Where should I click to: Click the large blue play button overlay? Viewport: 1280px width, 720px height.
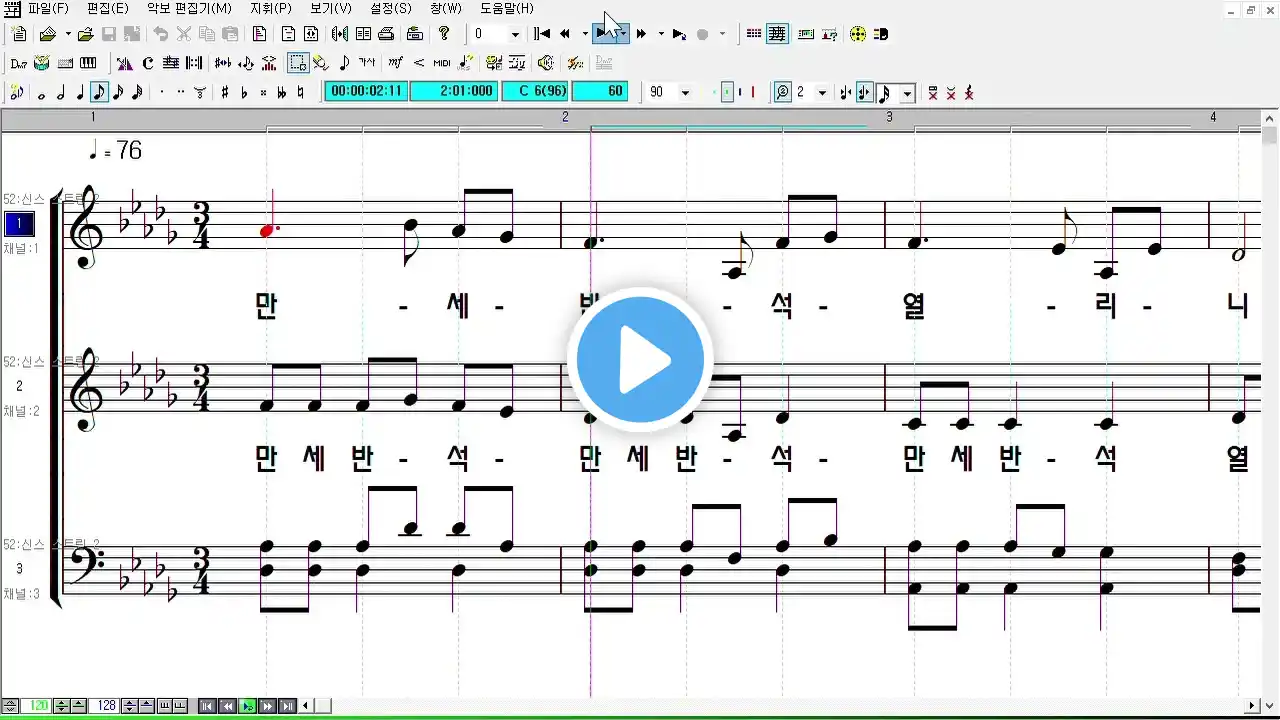click(640, 360)
